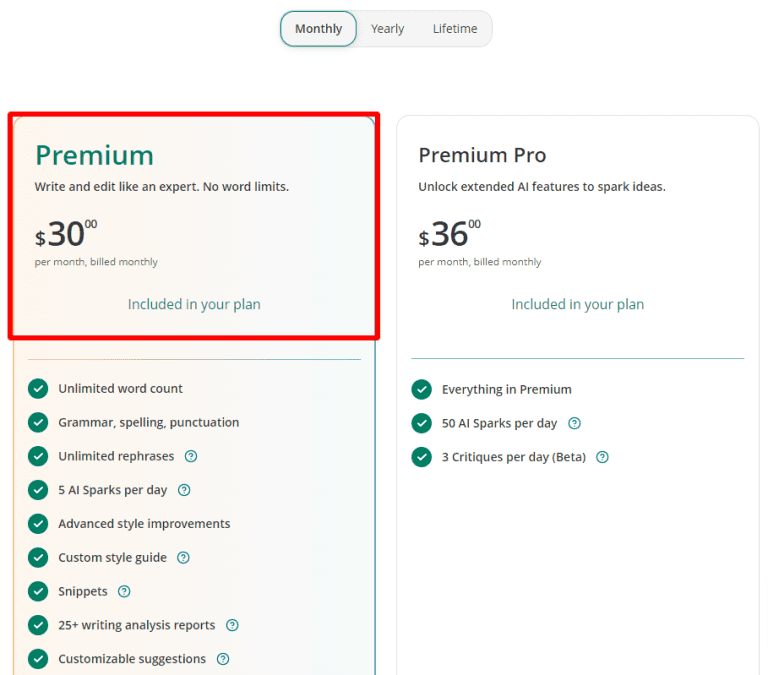Select the Monthly billing tab
768x675 pixels.
(x=318, y=29)
